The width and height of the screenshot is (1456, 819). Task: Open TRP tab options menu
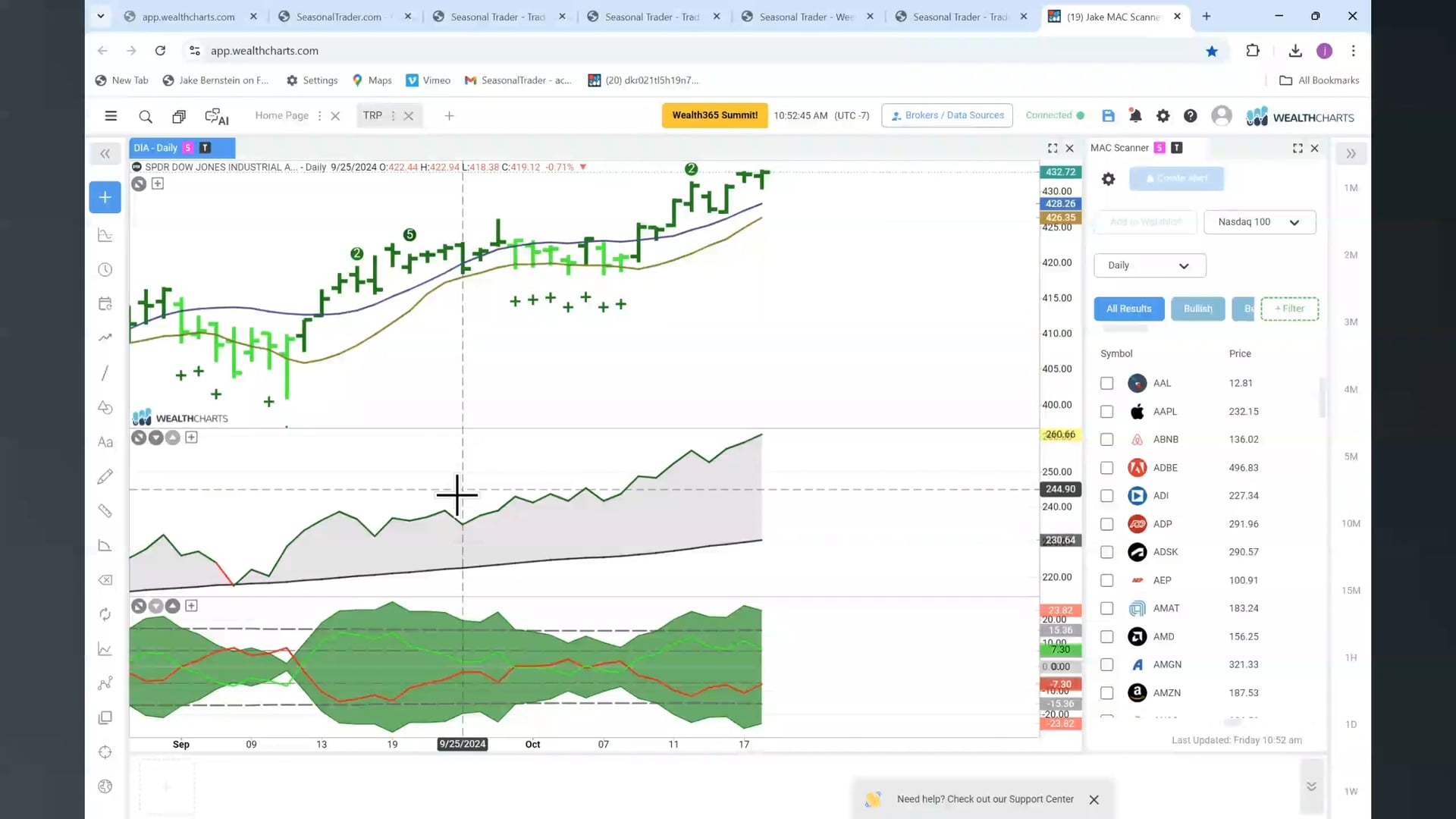pyautogui.click(x=393, y=116)
